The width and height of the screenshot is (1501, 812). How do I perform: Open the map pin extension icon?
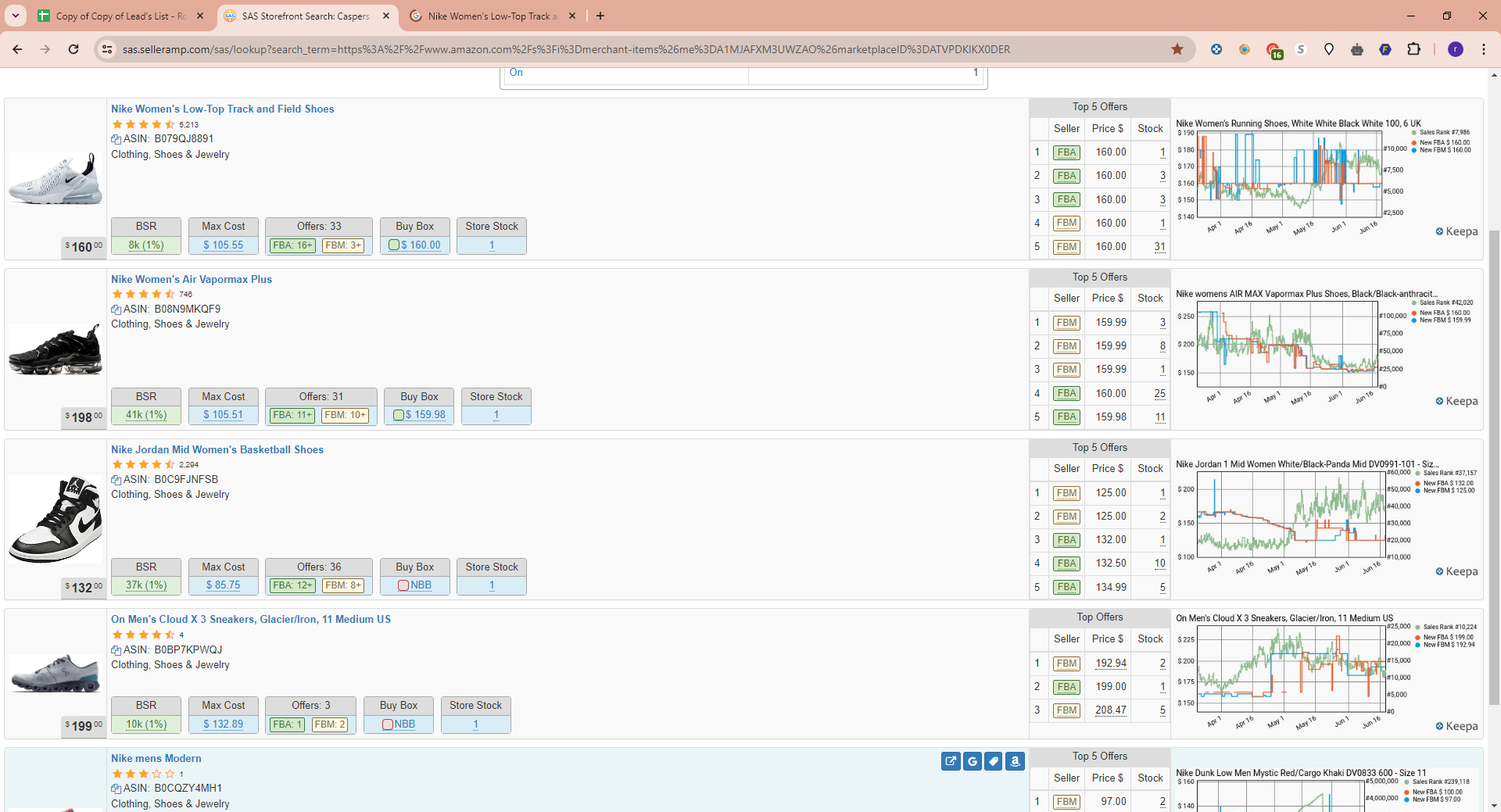(x=1329, y=49)
